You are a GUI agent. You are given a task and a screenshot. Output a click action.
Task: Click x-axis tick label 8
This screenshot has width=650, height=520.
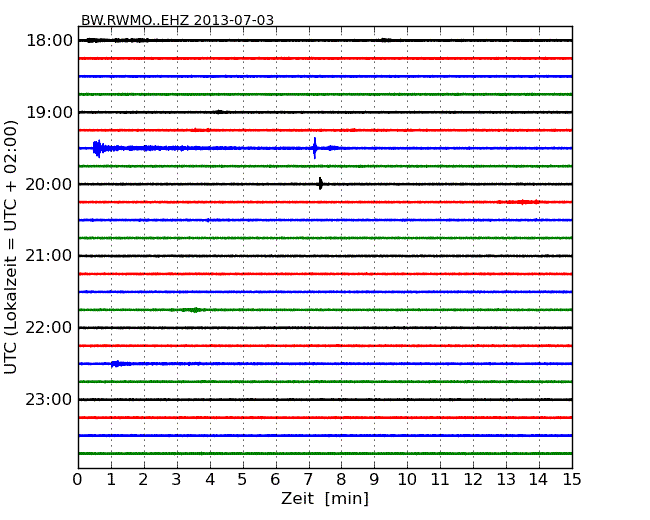[341, 480]
